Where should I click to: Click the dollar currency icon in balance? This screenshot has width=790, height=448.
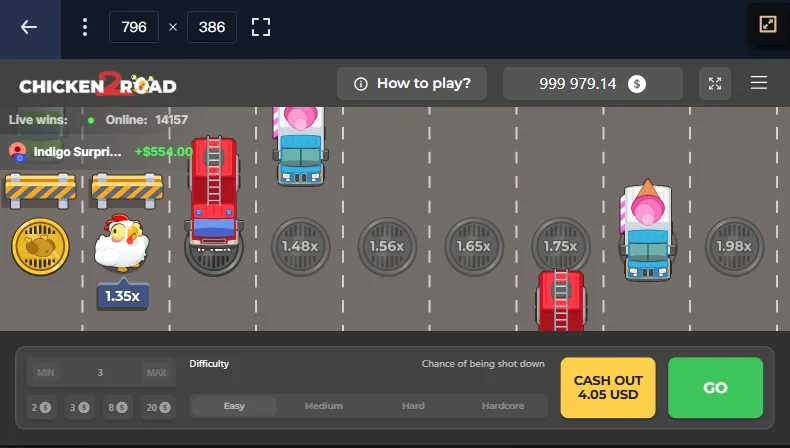point(637,84)
